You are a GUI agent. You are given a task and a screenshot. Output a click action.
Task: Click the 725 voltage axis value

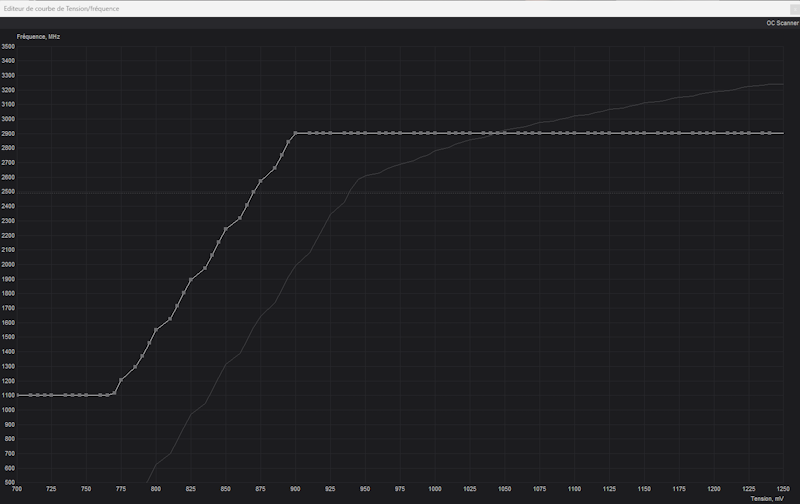point(51,489)
